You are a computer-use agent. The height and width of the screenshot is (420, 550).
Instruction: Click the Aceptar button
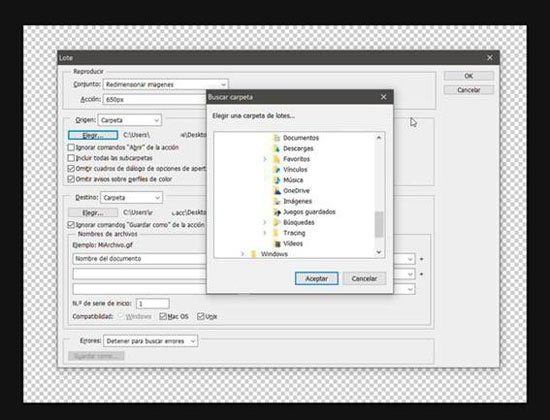click(x=316, y=279)
